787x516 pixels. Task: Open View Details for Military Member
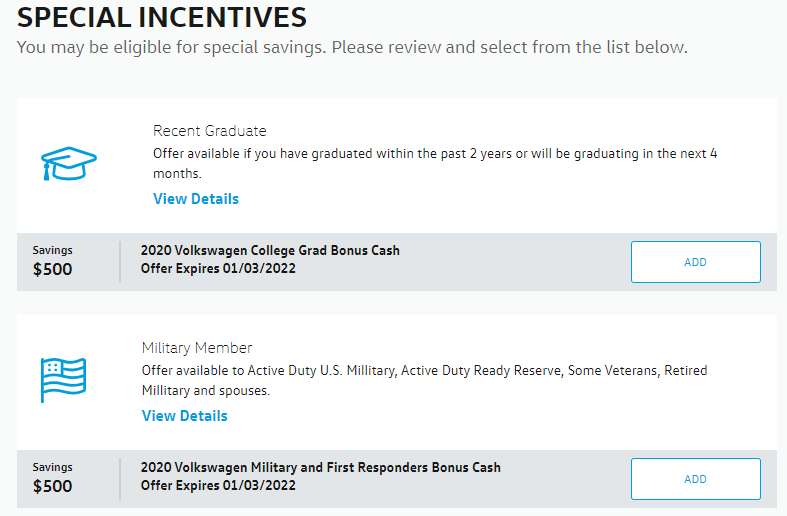[184, 416]
